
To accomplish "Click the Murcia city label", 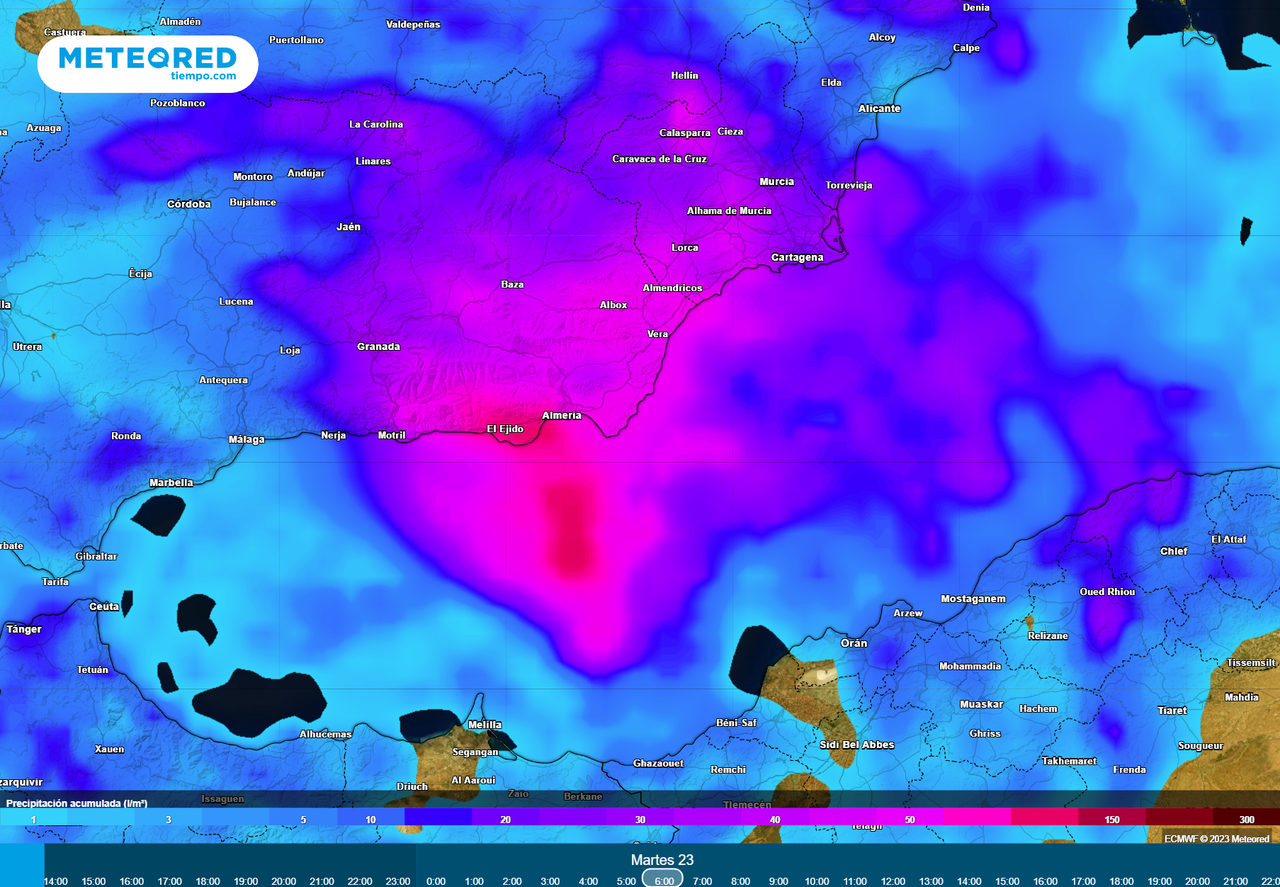I will pos(777,181).
